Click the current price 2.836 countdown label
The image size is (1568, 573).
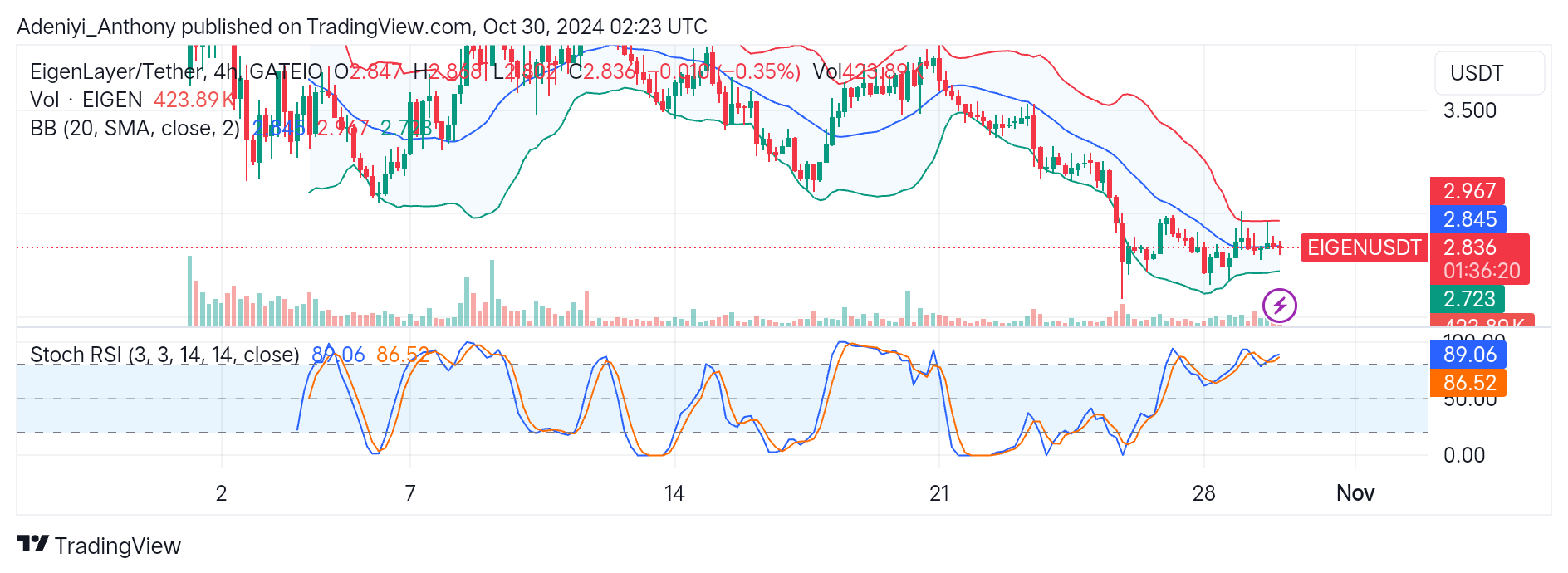point(1480,259)
